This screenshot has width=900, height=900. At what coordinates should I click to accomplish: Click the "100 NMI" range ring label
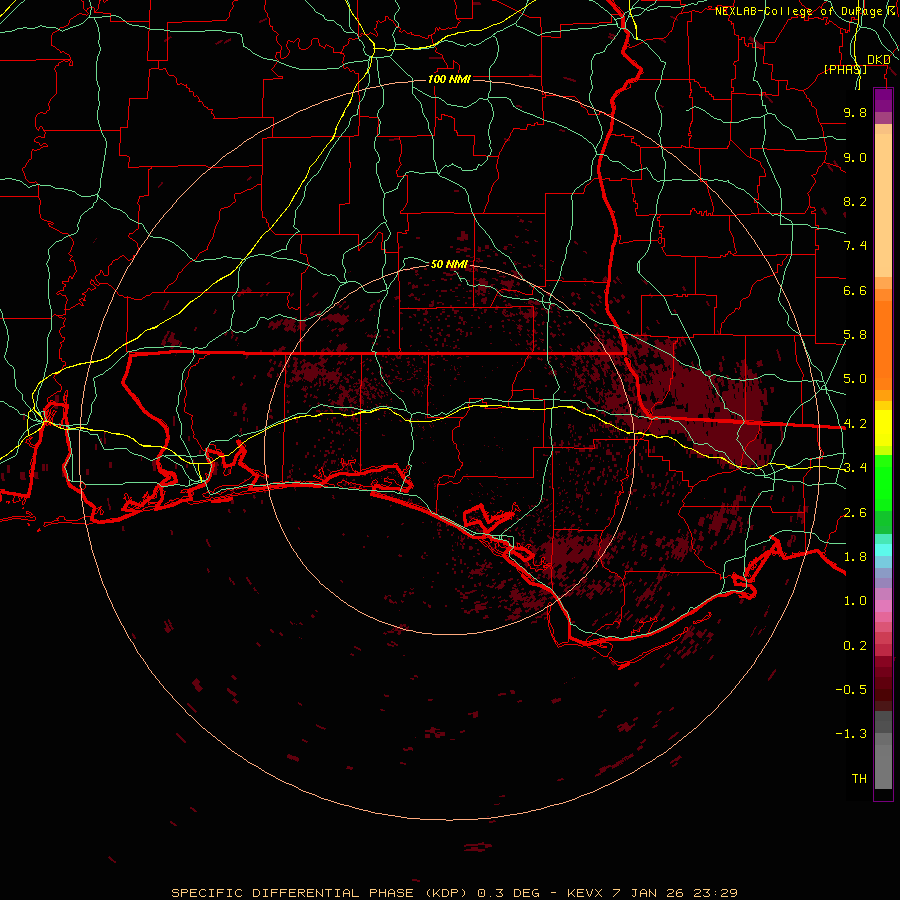[x=449, y=79]
